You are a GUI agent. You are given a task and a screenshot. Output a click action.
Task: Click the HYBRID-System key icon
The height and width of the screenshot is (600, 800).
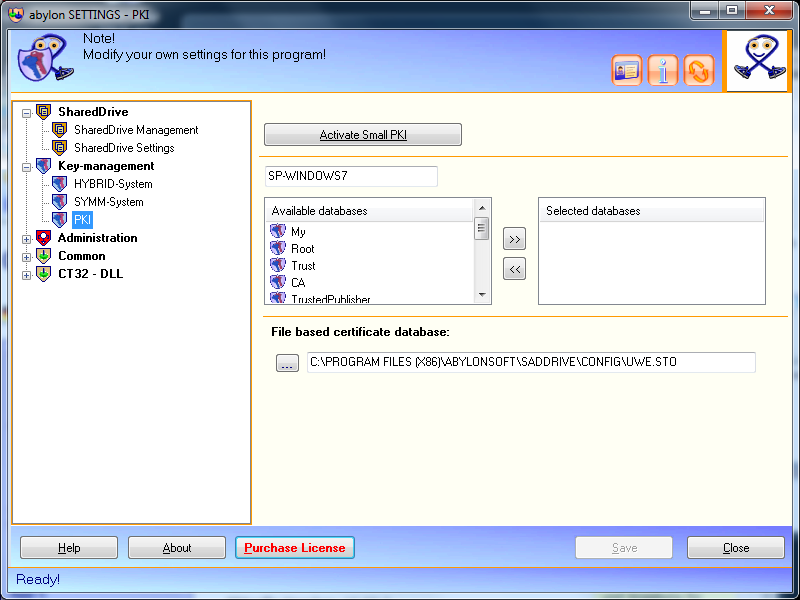click(60, 184)
